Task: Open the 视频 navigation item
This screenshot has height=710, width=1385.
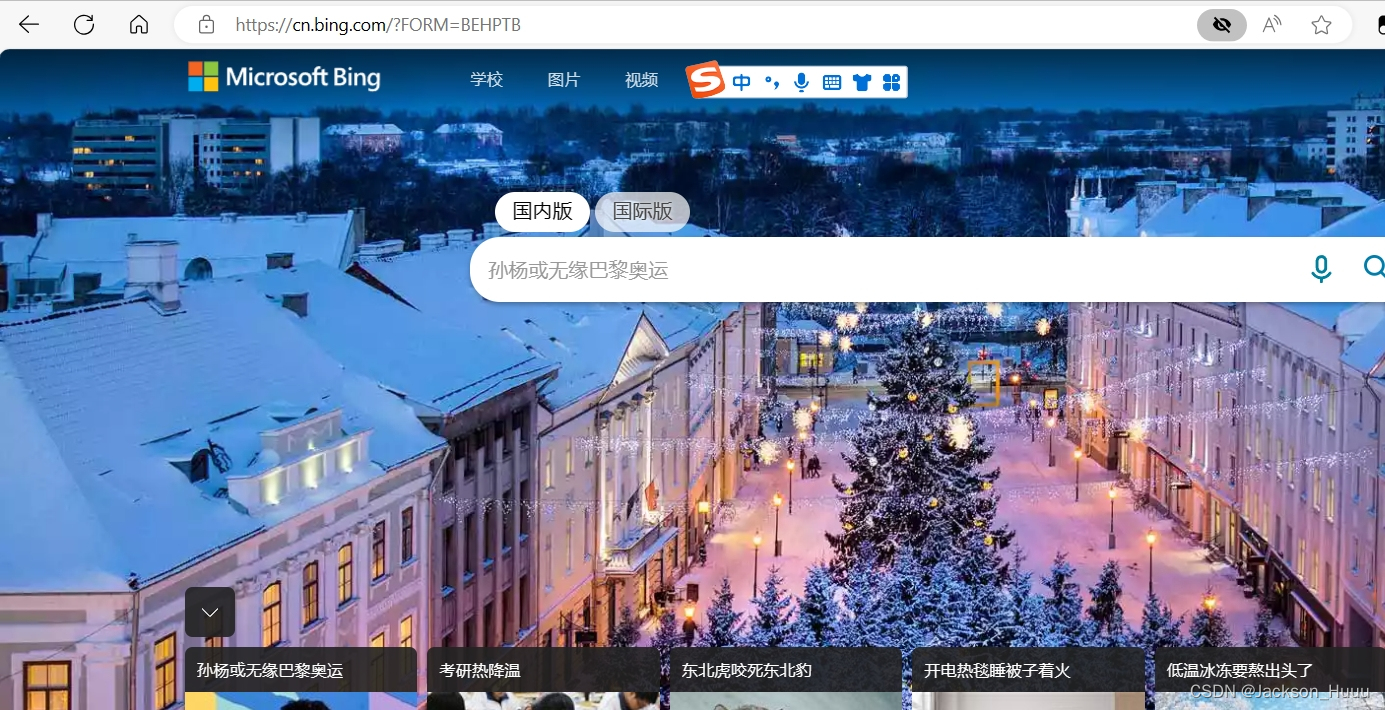Action: pyautogui.click(x=640, y=79)
